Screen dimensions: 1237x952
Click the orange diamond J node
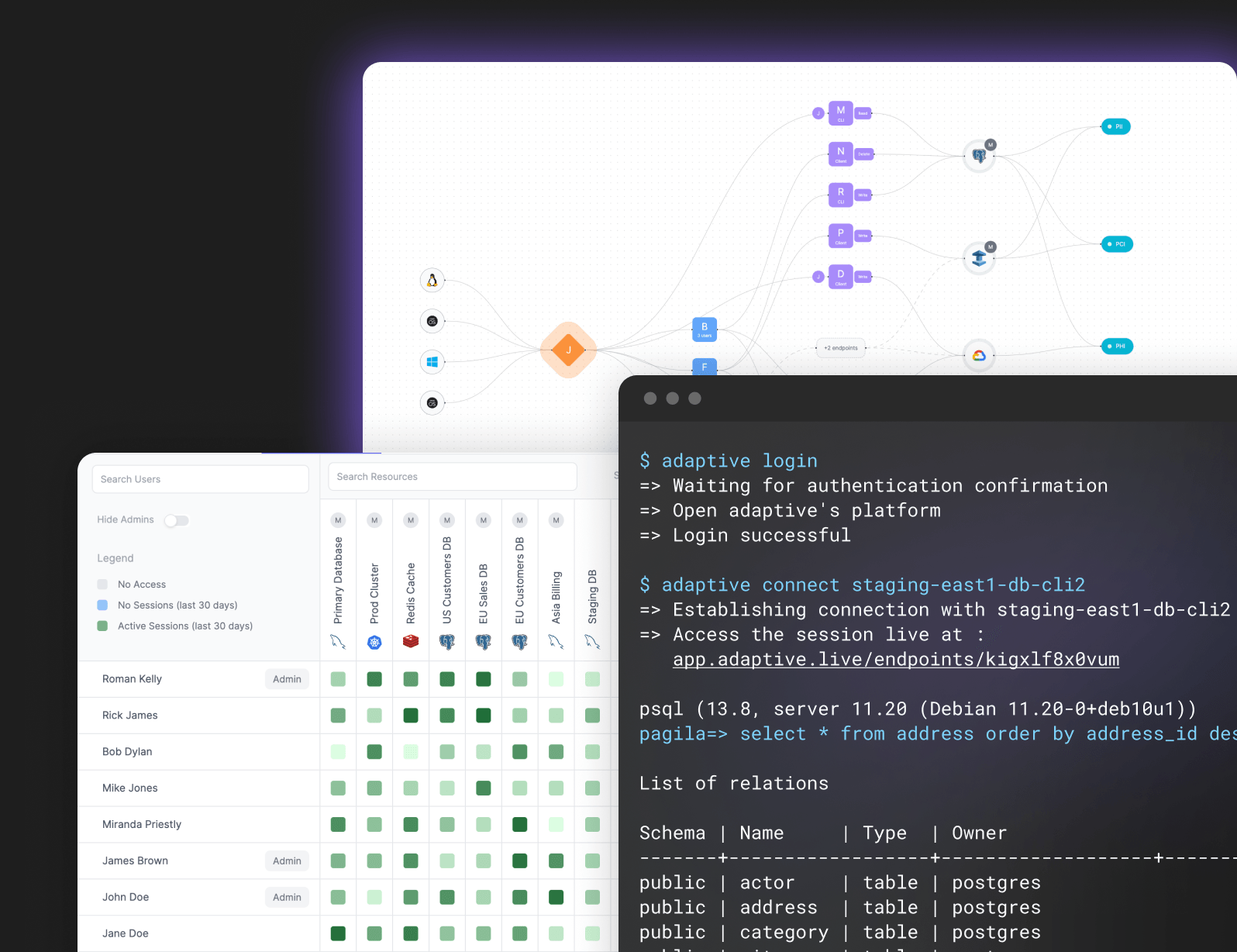(568, 350)
